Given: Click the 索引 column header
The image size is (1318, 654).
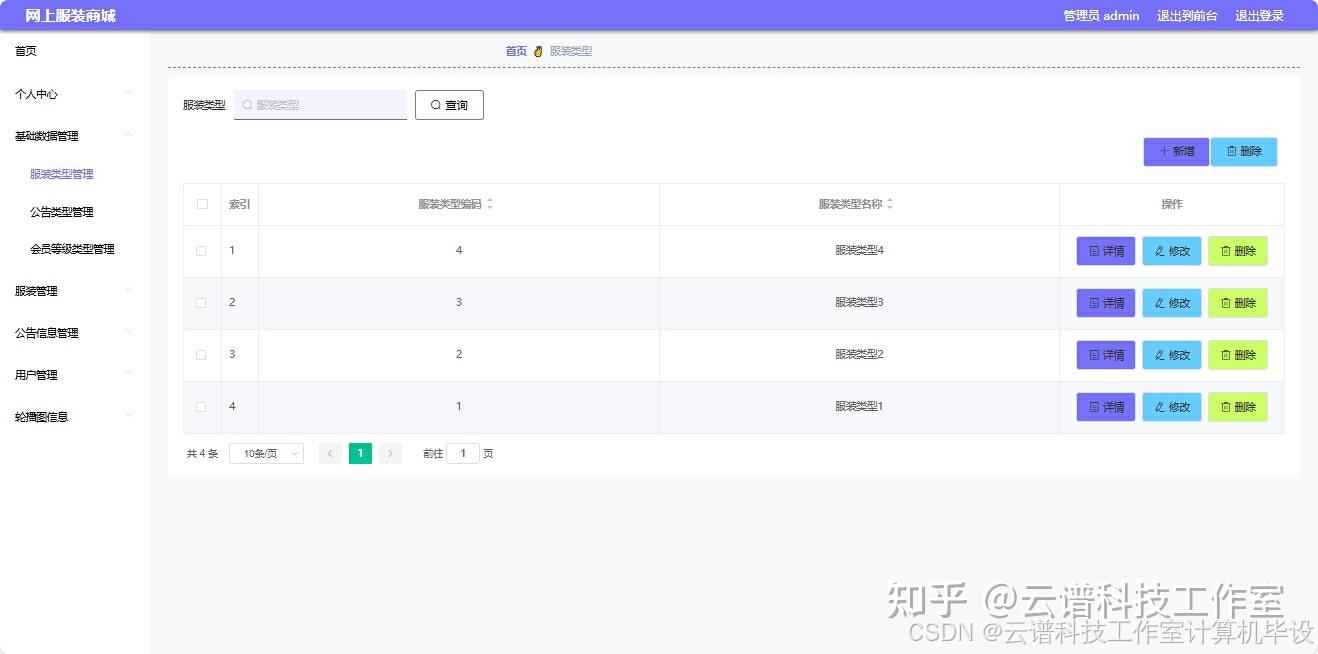Looking at the screenshot, I should pos(240,204).
